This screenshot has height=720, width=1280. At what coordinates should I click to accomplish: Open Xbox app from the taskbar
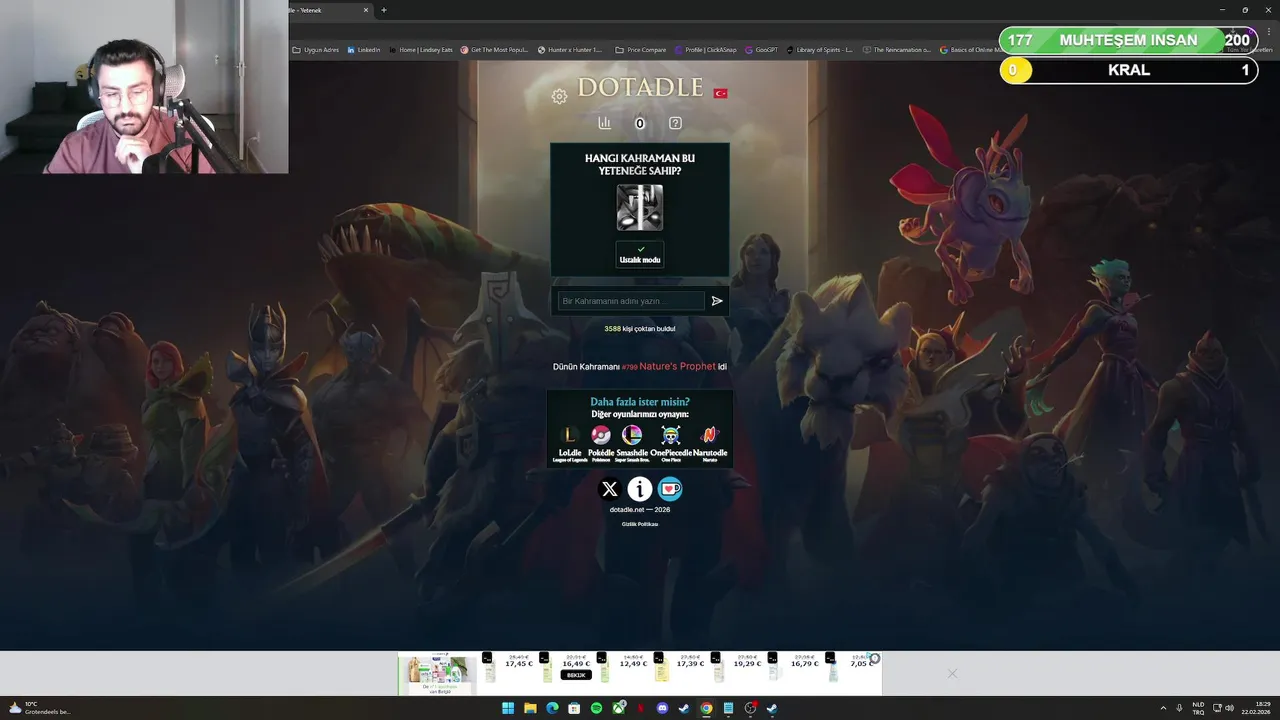[619, 708]
